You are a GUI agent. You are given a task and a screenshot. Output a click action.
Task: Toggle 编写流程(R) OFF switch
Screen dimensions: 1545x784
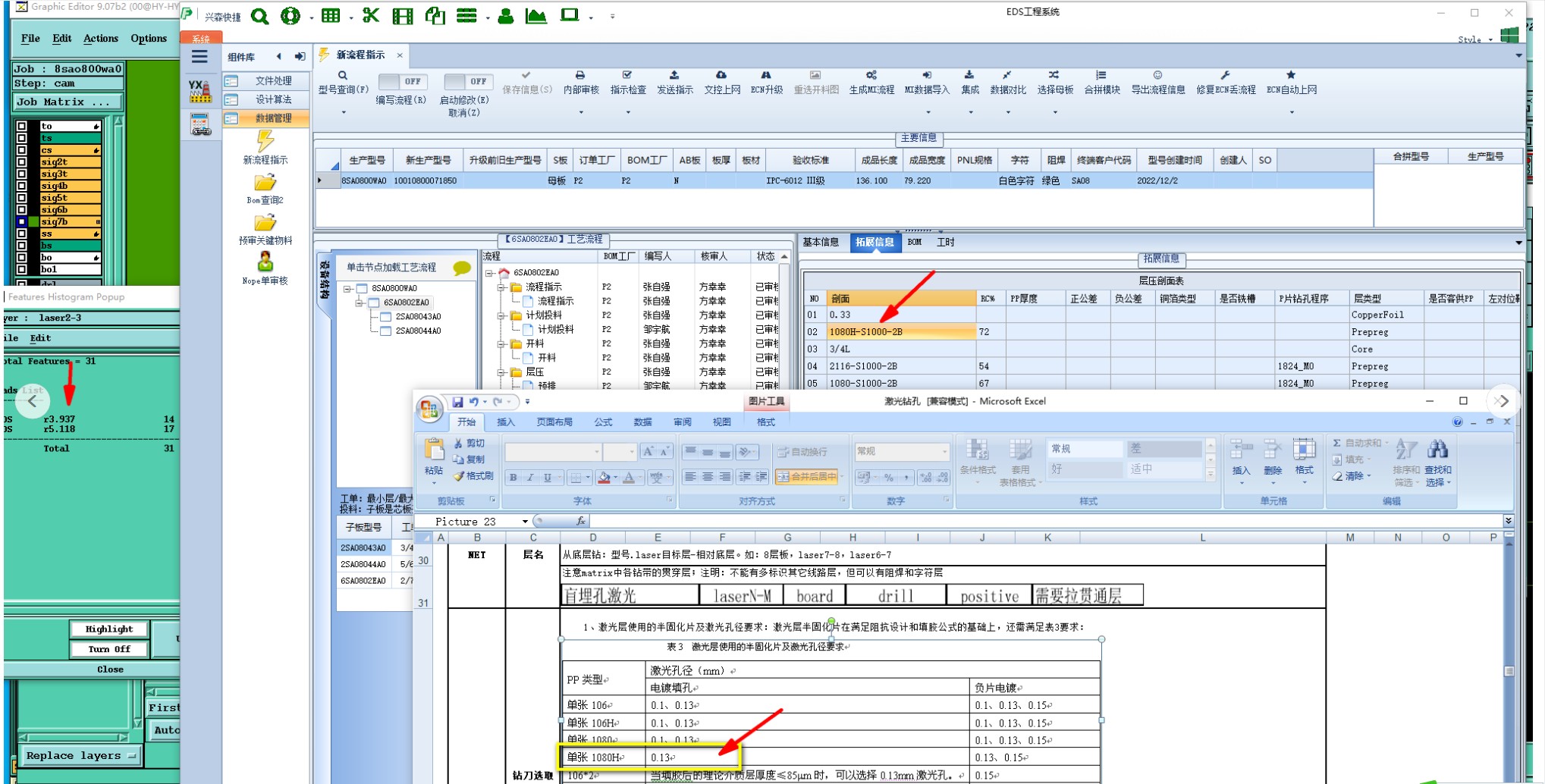403,81
